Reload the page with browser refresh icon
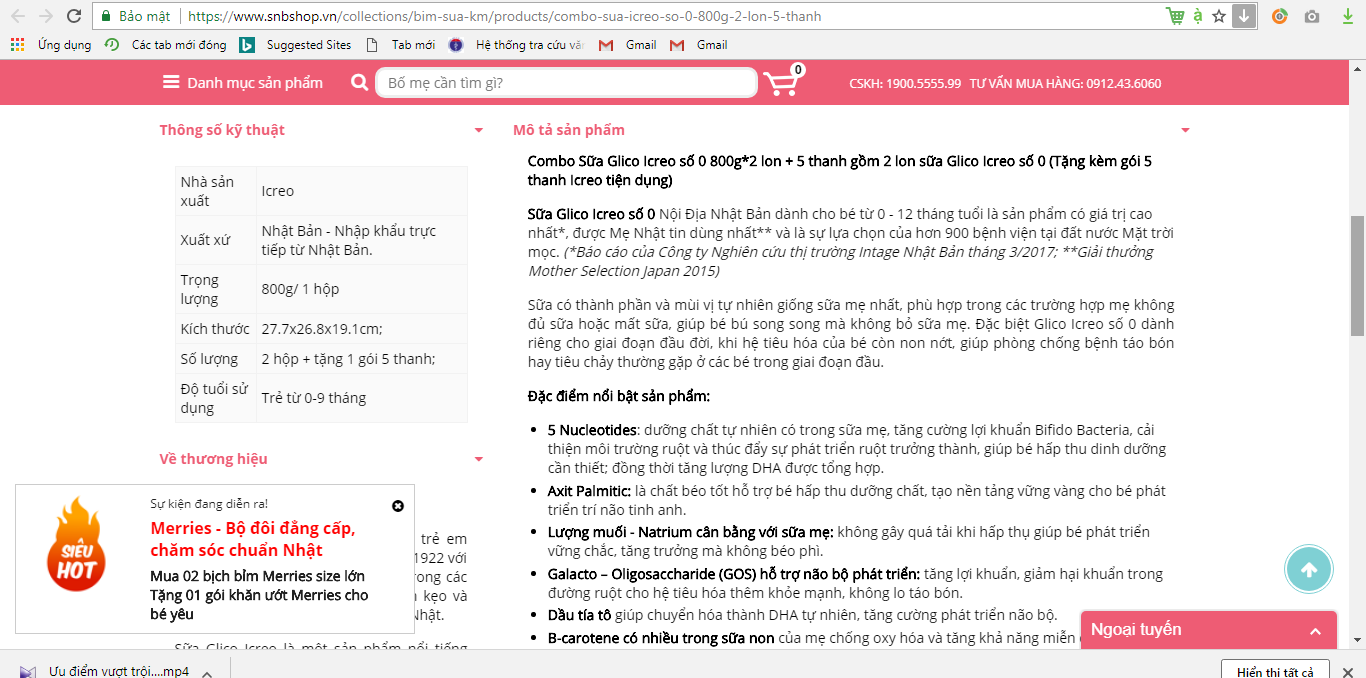Viewport: 1366px width, 678px height. [74, 16]
